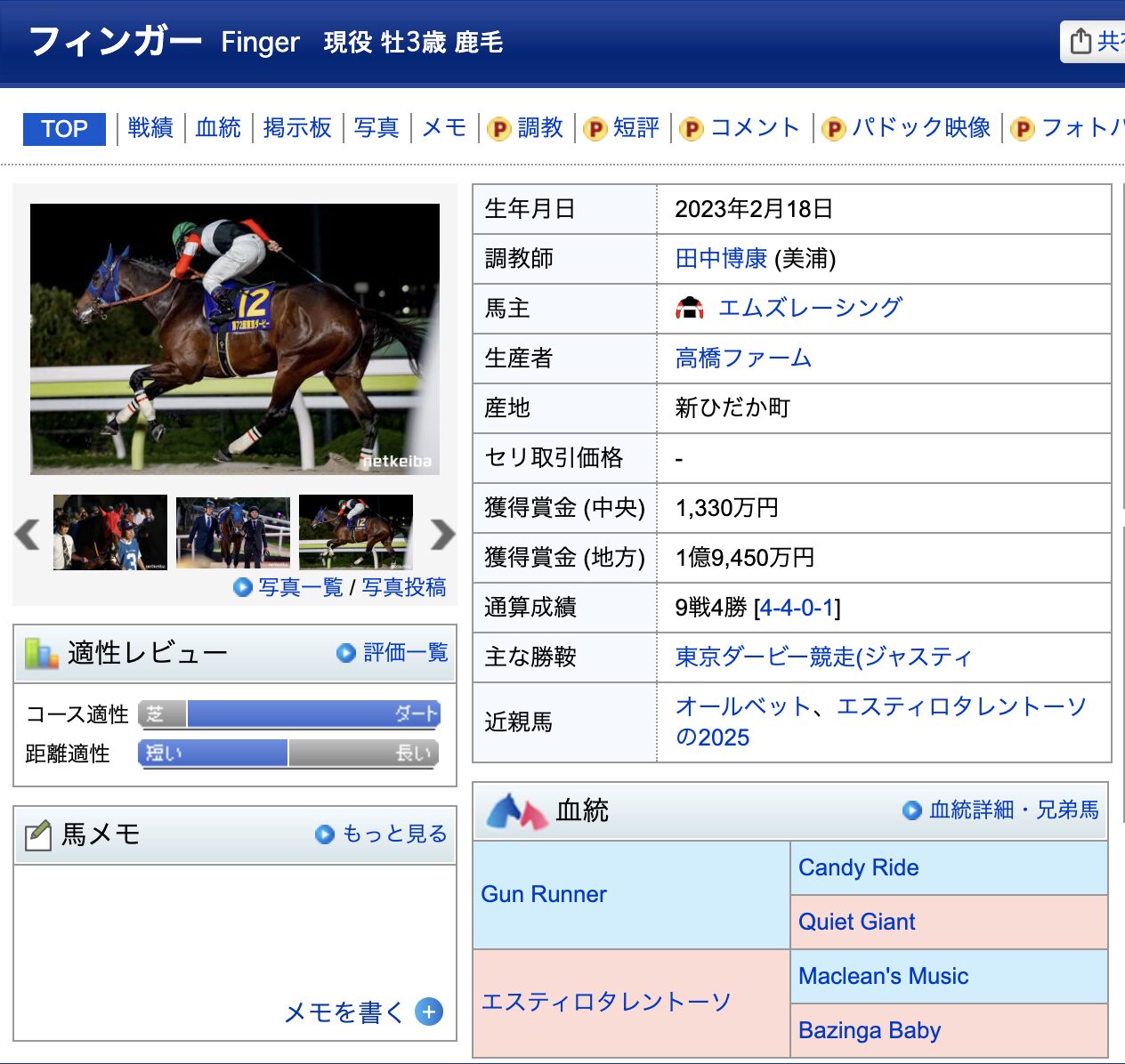The image size is (1125, 1064).
Task: Click the horse heads icon beside 血統 heading
Action: tap(517, 810)
